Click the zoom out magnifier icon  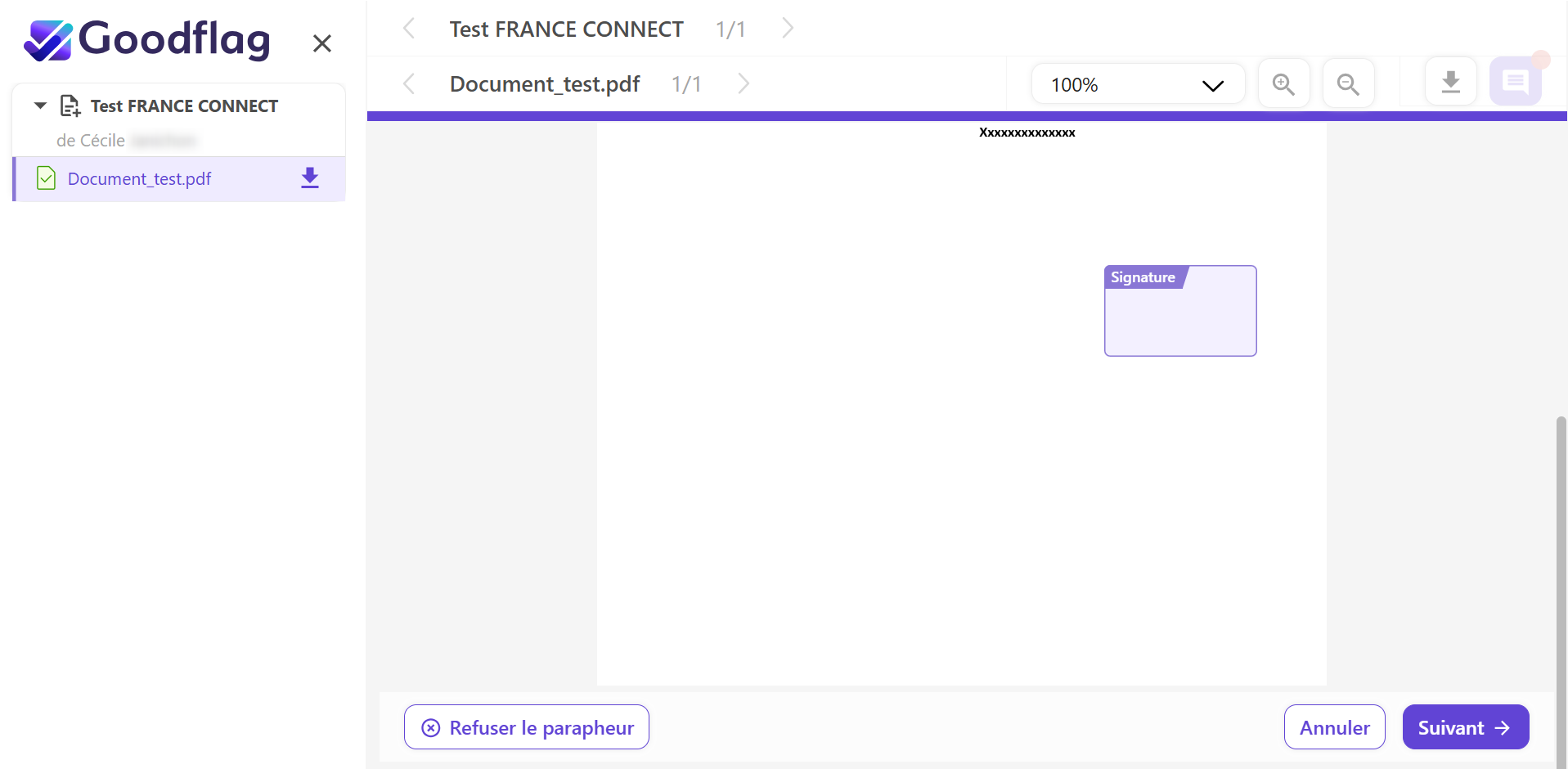1348,83
